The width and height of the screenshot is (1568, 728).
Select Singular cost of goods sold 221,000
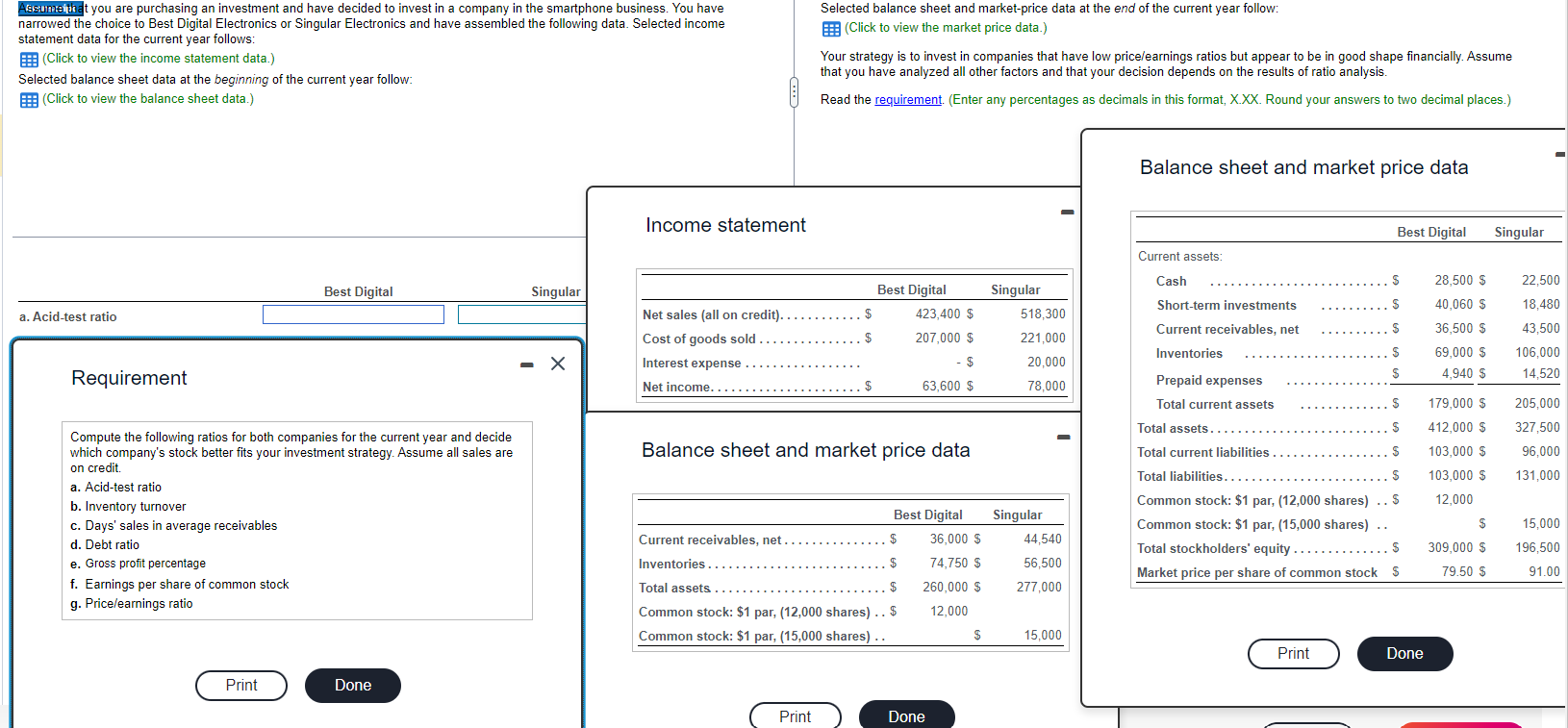click(x=1043, y=339)
